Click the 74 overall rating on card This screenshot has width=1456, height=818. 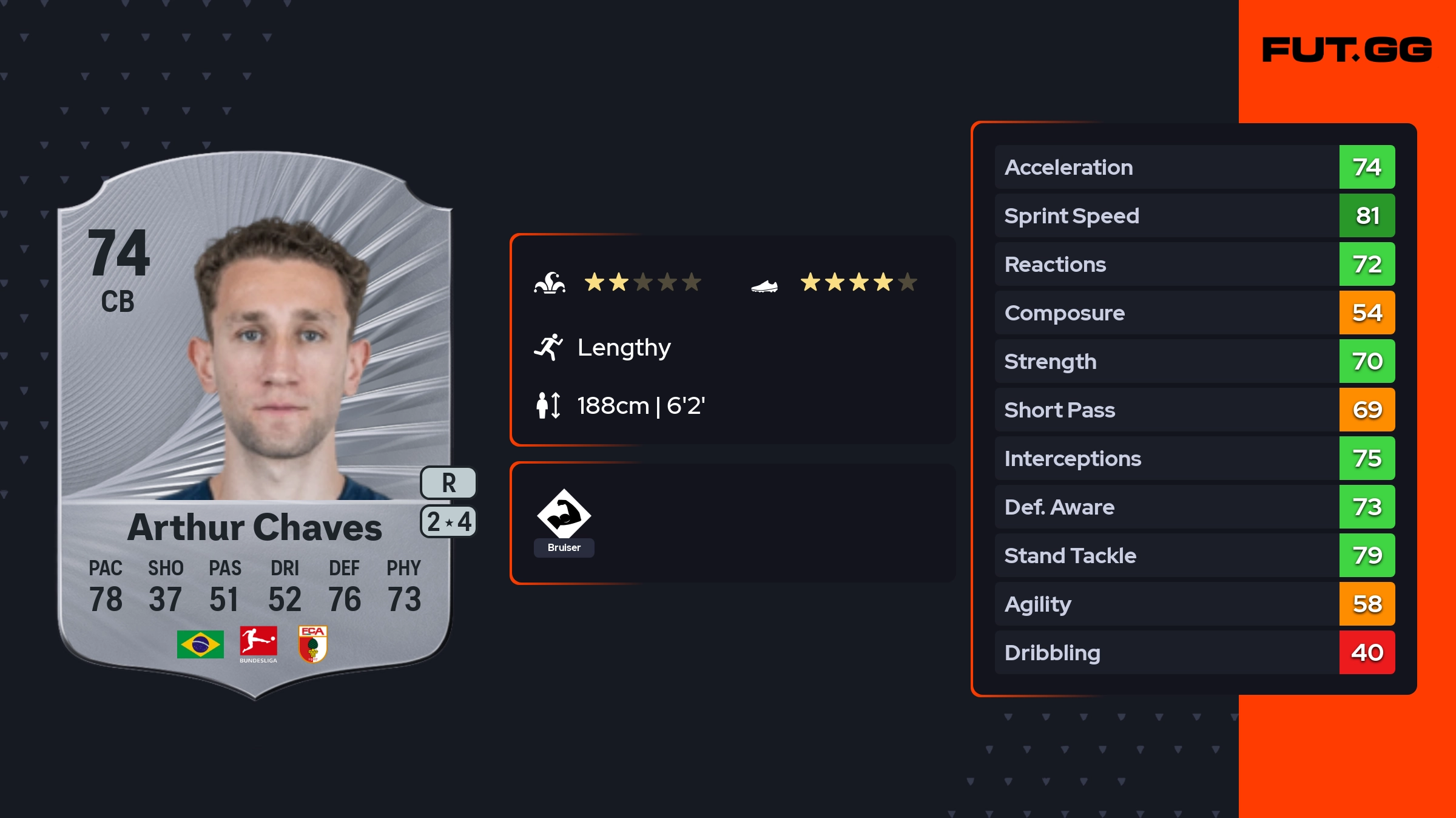click(119, 252)
